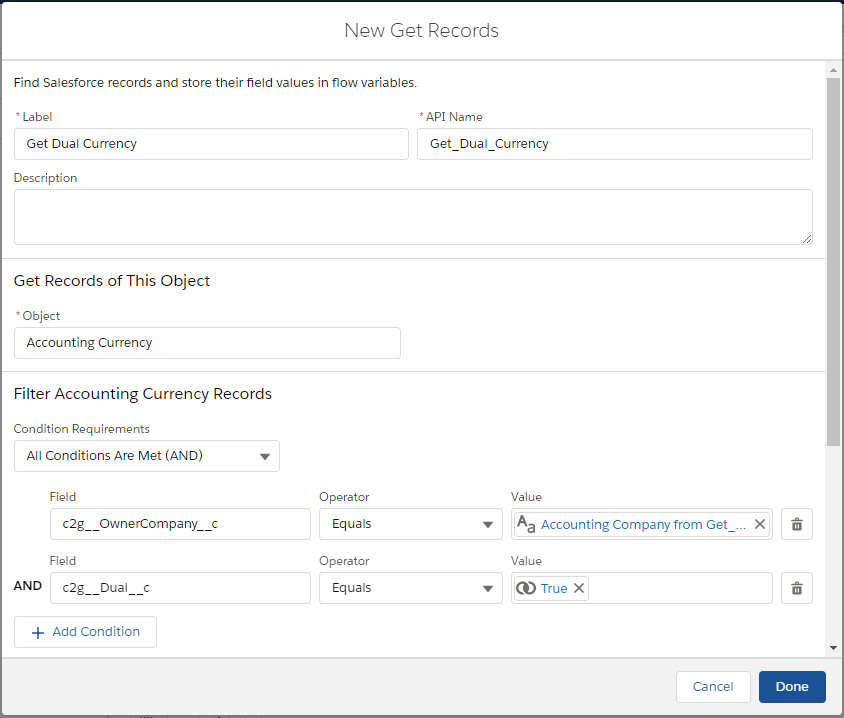Click the dialog's vertical scrollbar
844x718 pixels.
[833, 260]
